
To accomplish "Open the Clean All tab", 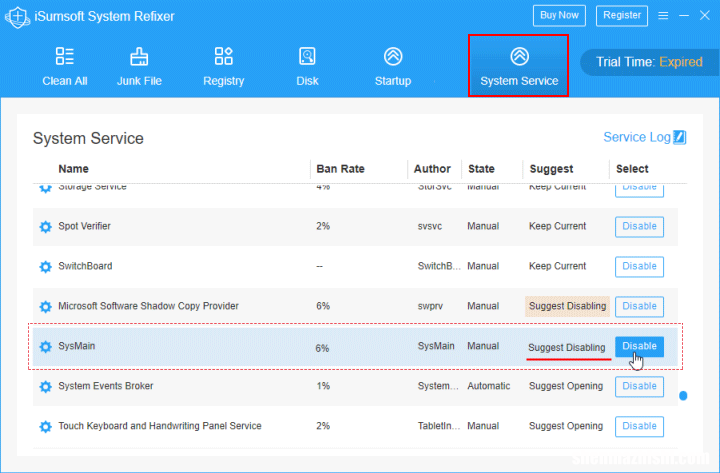I will click(65, 67).
